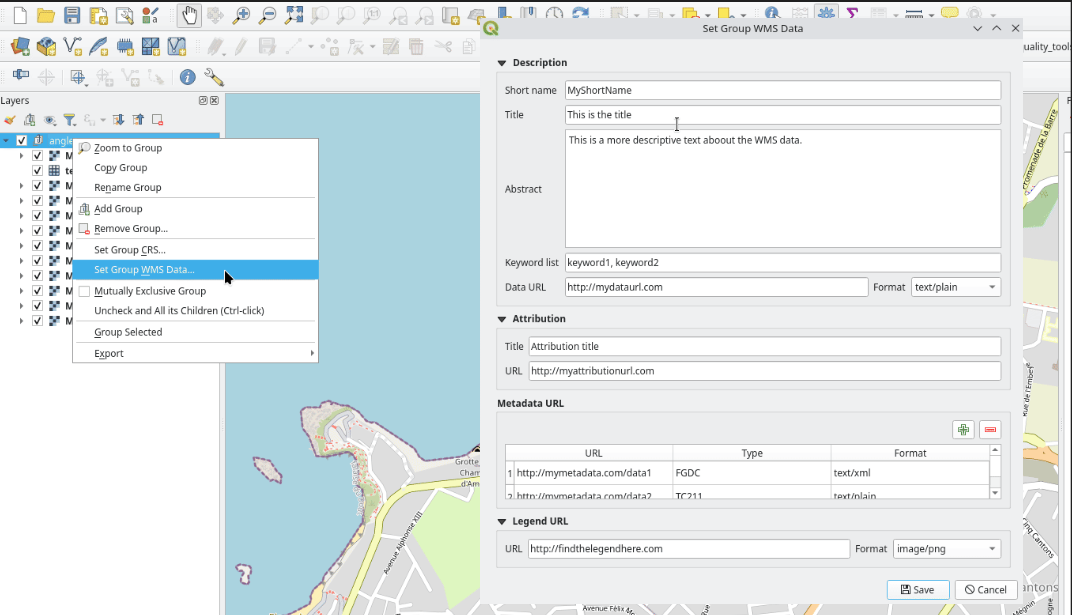This screenshot has width=1072, height=615.
Task: Open the Data URL Format dropdown showing text/plain
Action: click(955, 287)
